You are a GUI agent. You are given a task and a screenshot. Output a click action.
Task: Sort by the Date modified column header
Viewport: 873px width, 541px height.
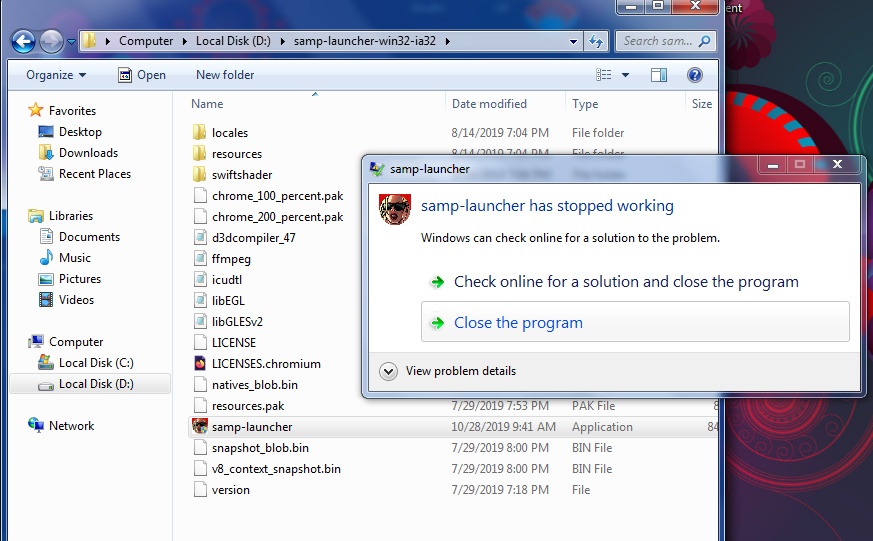pyautogui.click(x=489, y=104)
